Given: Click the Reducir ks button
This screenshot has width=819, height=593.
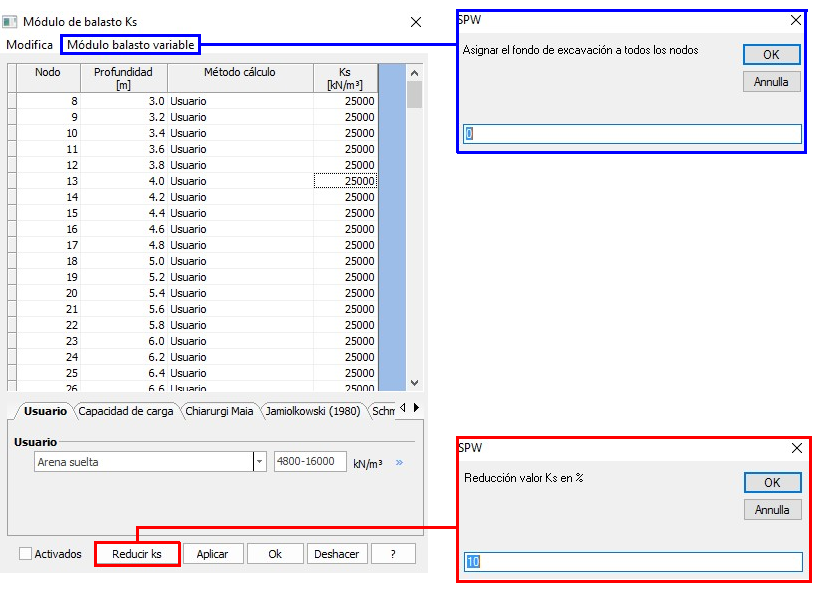Looking at the screenshot, I should click(137, 554).
